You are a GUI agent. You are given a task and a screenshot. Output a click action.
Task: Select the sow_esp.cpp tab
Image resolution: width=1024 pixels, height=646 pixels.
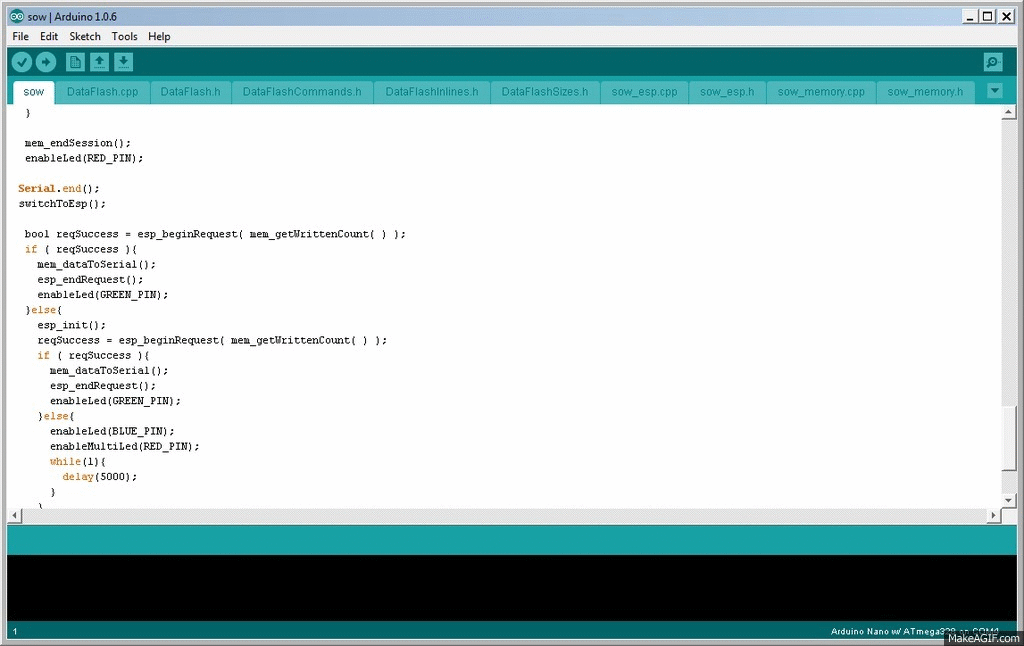point(644,92)
